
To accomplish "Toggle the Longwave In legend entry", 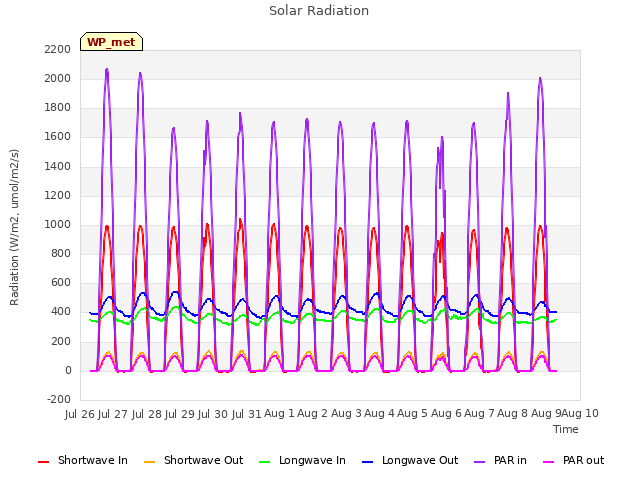I will pos(302,460).
